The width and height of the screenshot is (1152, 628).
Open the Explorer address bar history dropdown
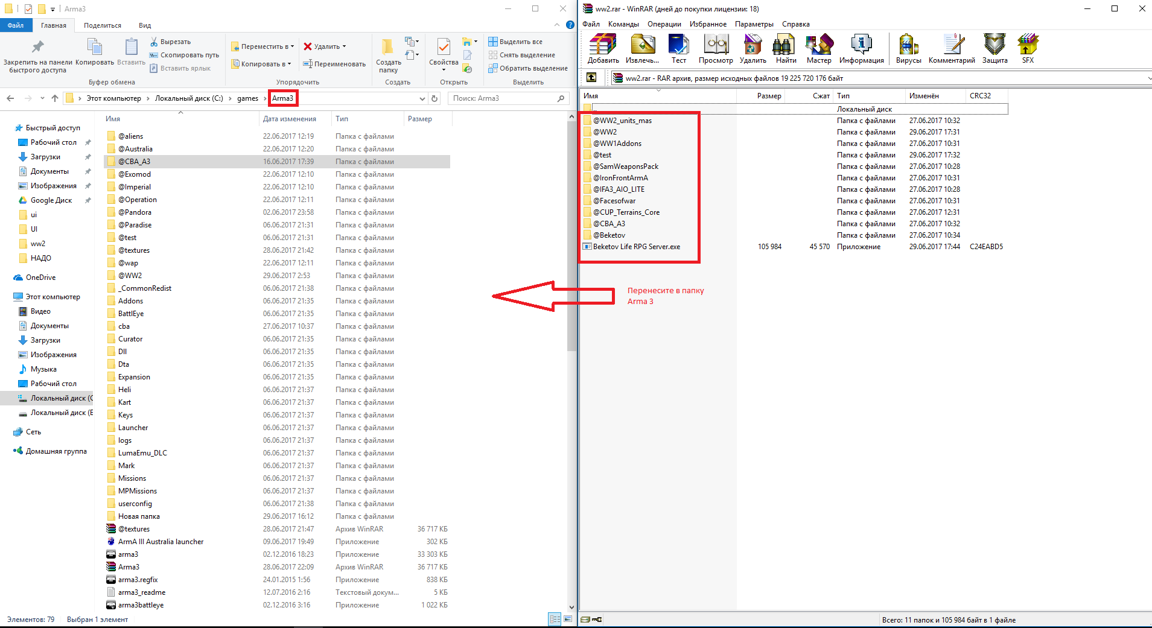(422, 98)
